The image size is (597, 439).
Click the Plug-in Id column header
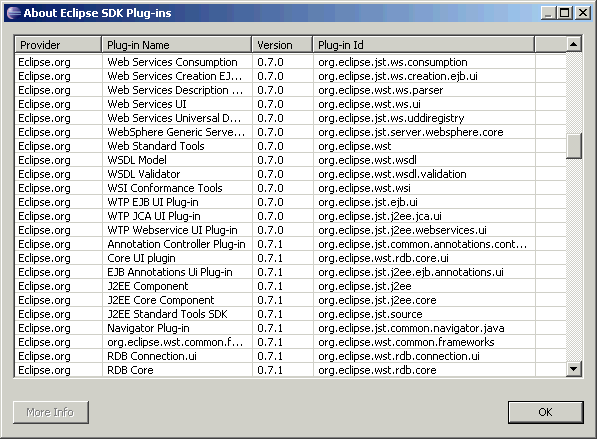click(424, 45)
